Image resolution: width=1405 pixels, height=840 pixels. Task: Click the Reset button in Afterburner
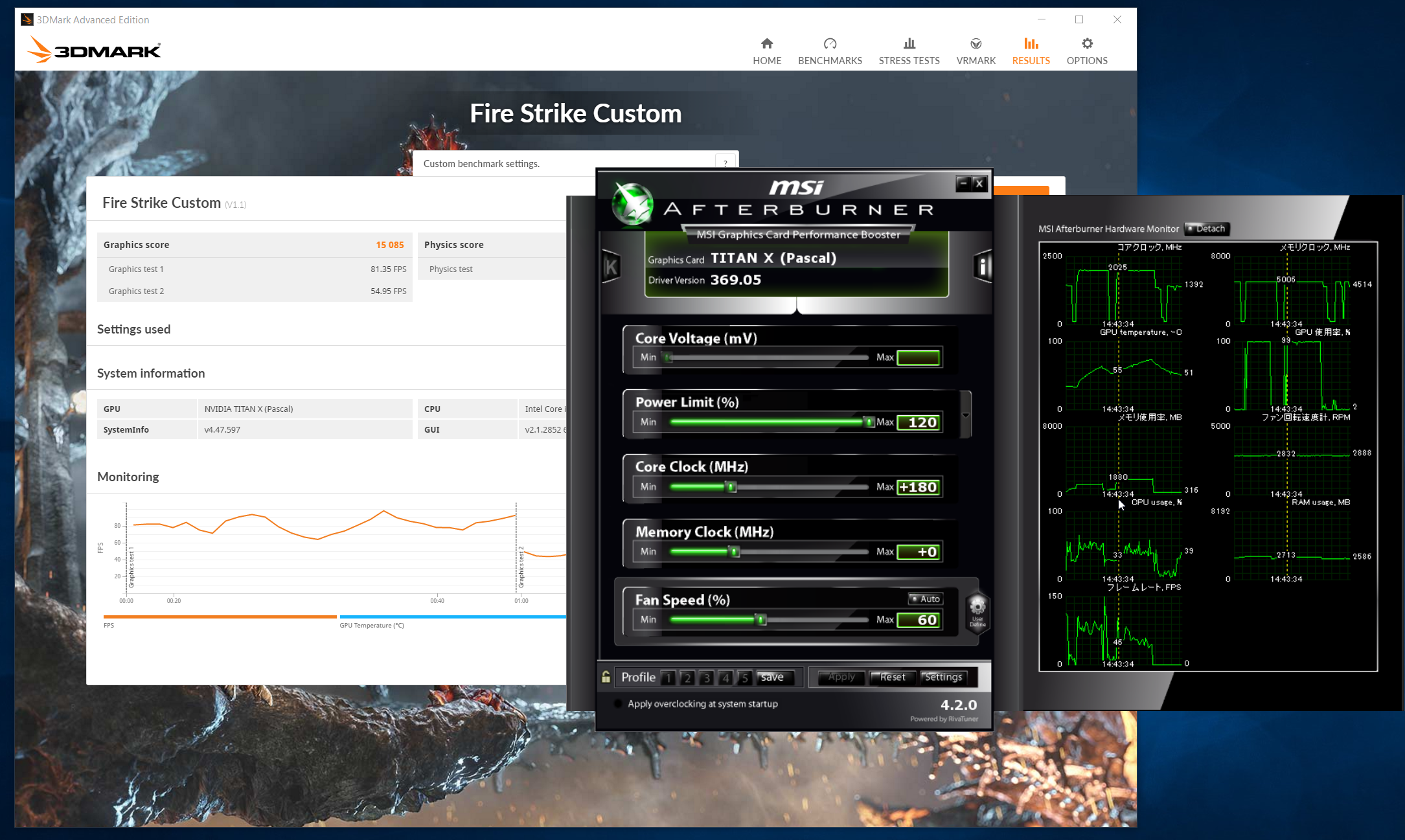tap(892, 677)
